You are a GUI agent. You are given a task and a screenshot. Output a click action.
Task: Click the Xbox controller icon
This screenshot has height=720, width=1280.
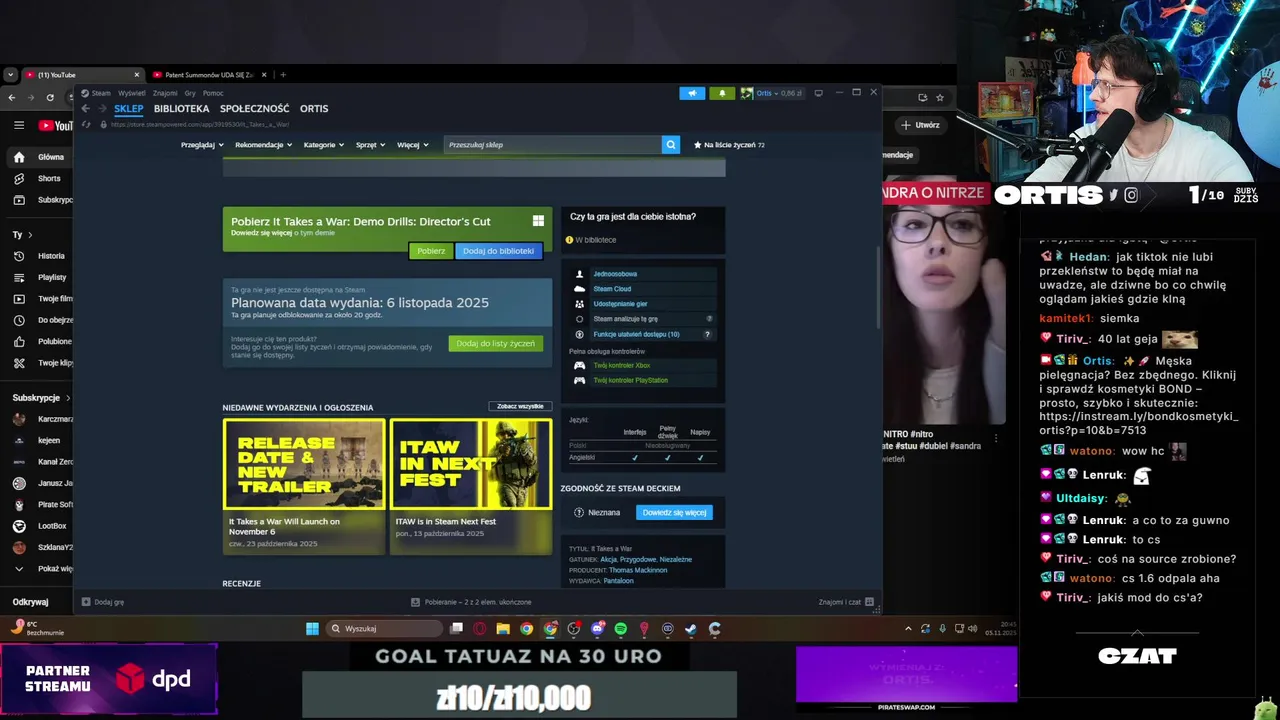pyautogui.click(x=579, y=365)
